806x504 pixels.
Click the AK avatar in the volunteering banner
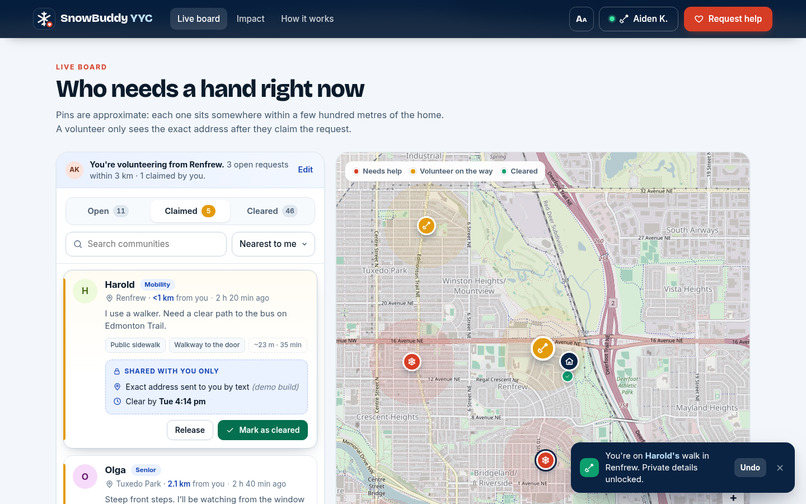[75, 170]
